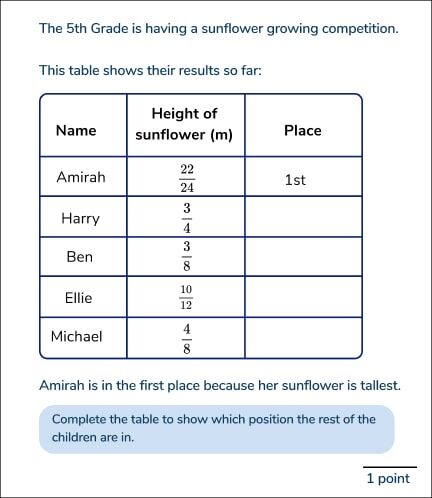Click Ellie's empty Place cell
This screenshot has height=498, width=432.
pos(303,297)
